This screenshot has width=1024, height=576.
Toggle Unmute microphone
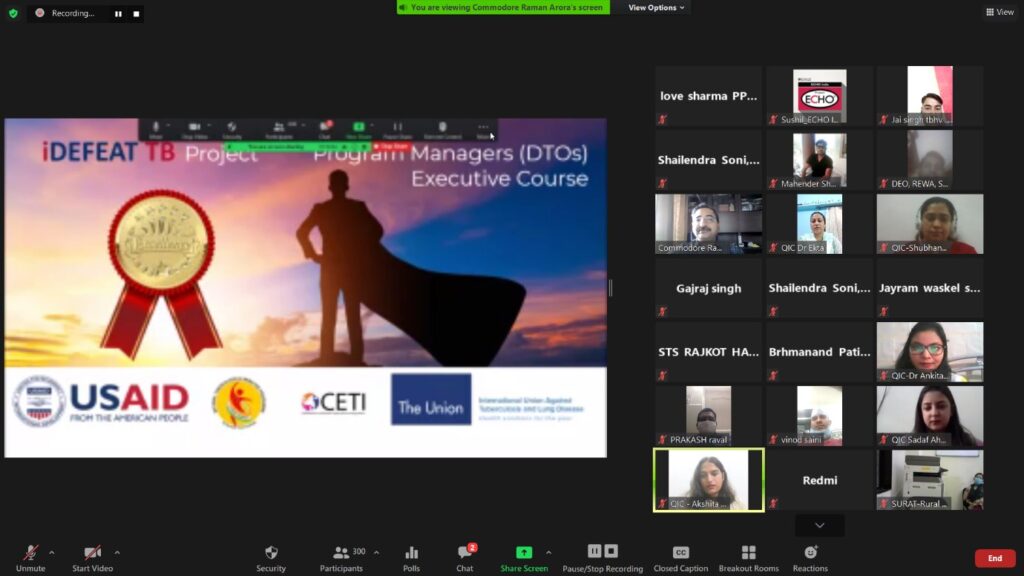(30, 557)
